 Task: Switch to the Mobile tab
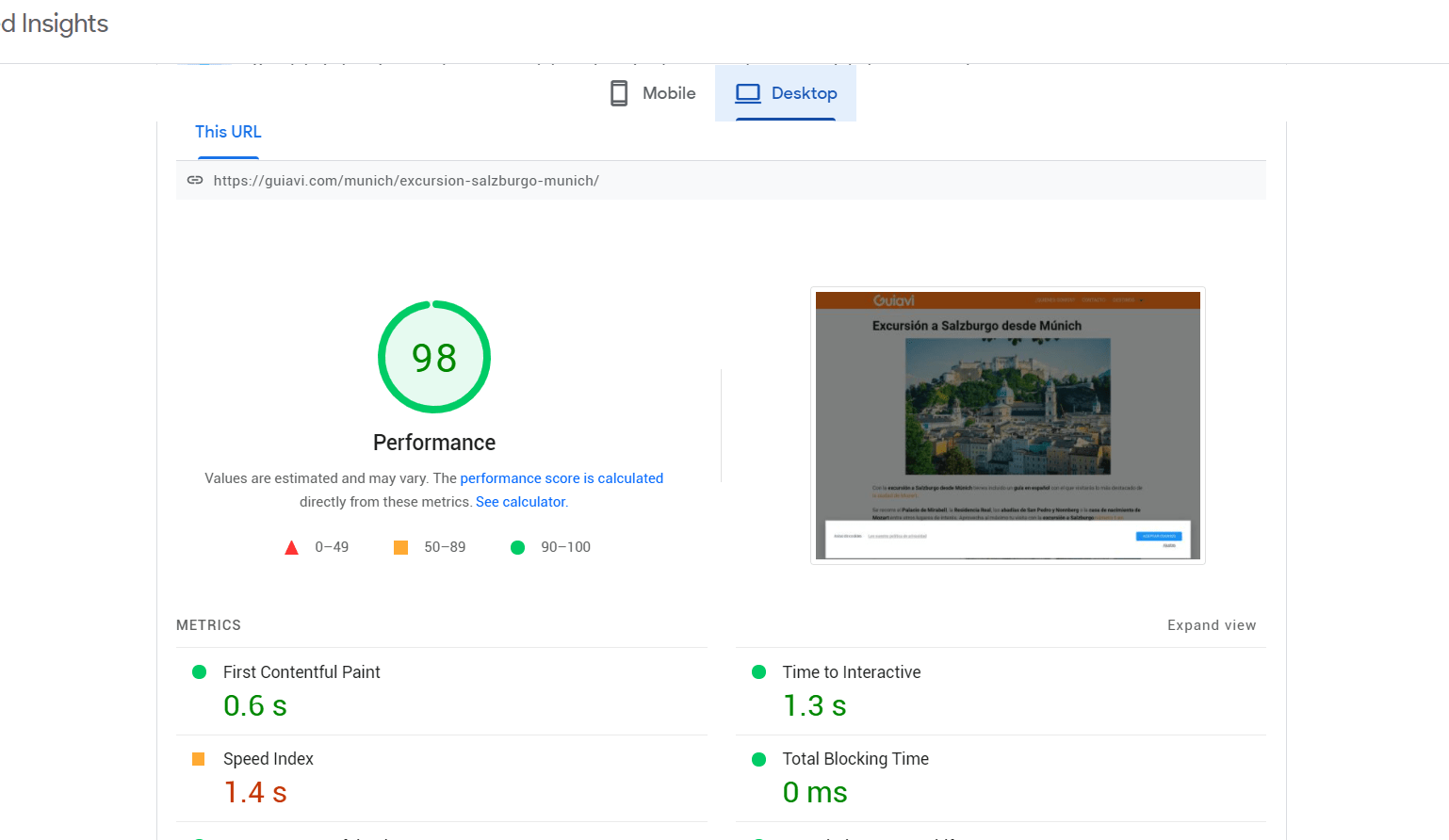(653, 93)
